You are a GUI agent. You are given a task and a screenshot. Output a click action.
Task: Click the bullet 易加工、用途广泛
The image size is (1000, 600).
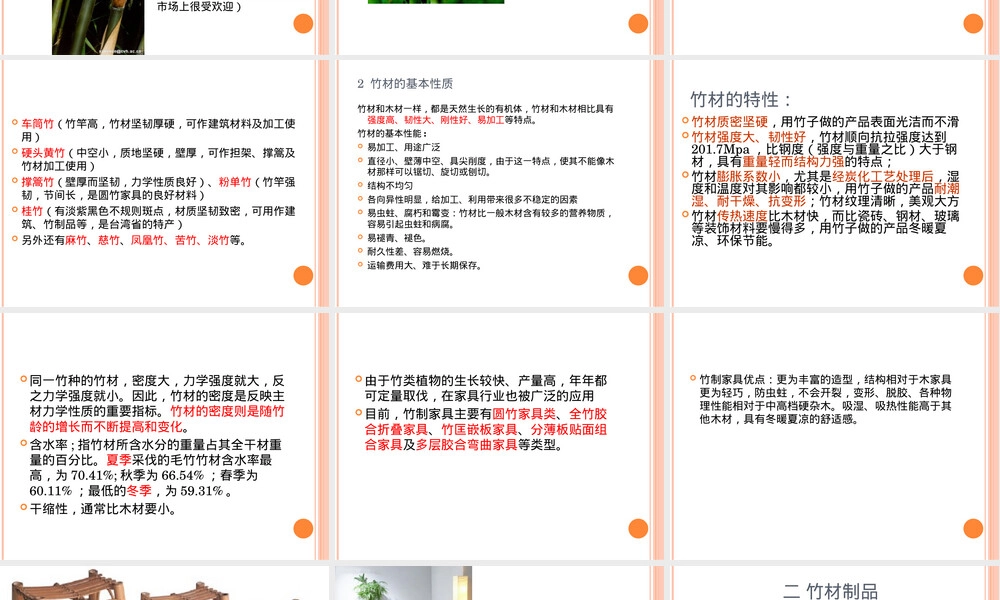pos(403,147)
